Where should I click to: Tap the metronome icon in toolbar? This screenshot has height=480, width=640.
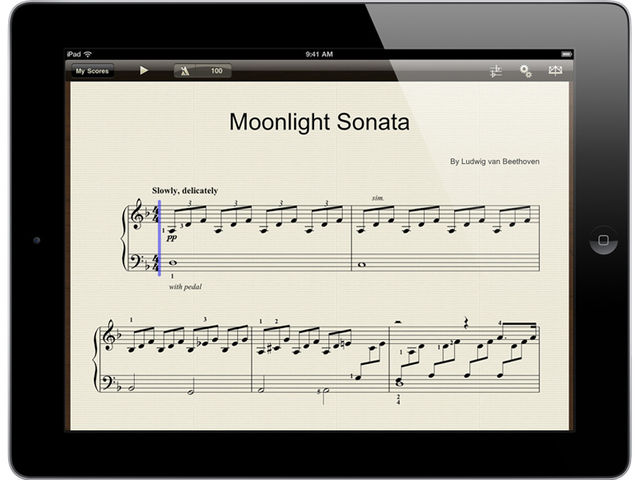[x=185, y=71]
